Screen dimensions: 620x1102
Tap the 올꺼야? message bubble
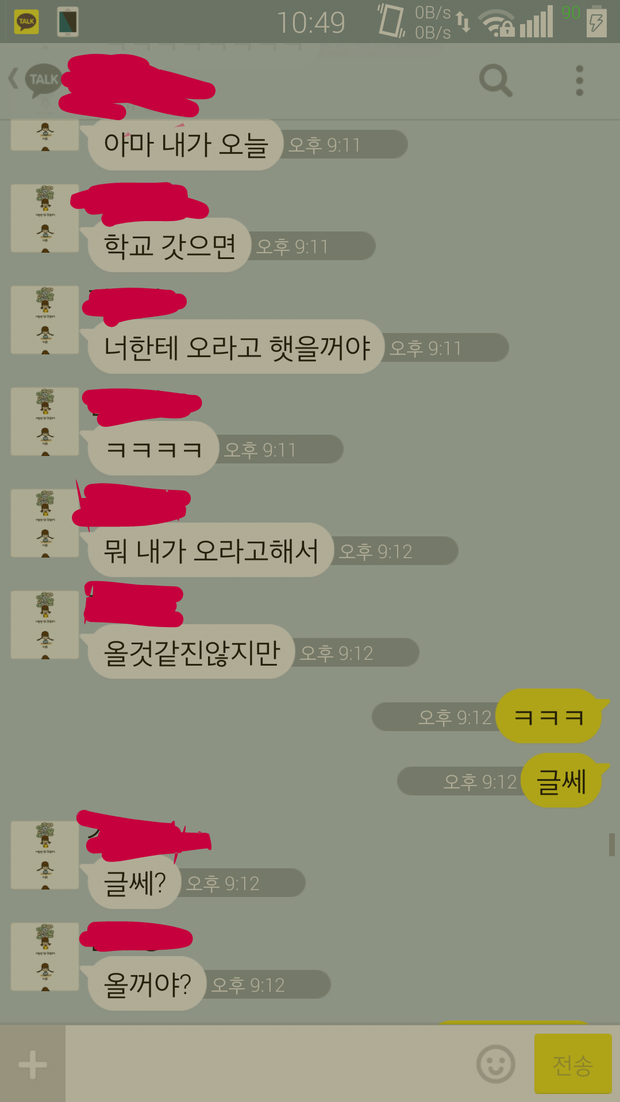(146, 984)
